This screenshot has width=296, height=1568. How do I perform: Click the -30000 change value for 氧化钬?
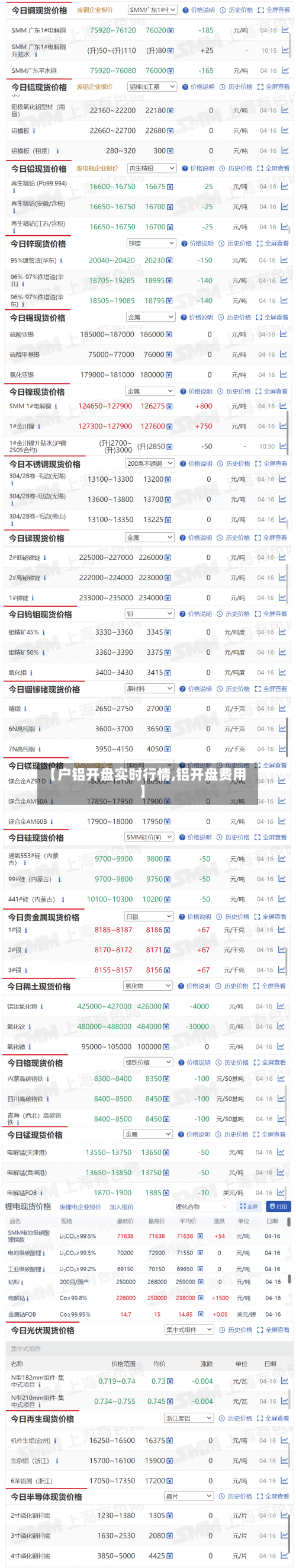(198, 1026)
